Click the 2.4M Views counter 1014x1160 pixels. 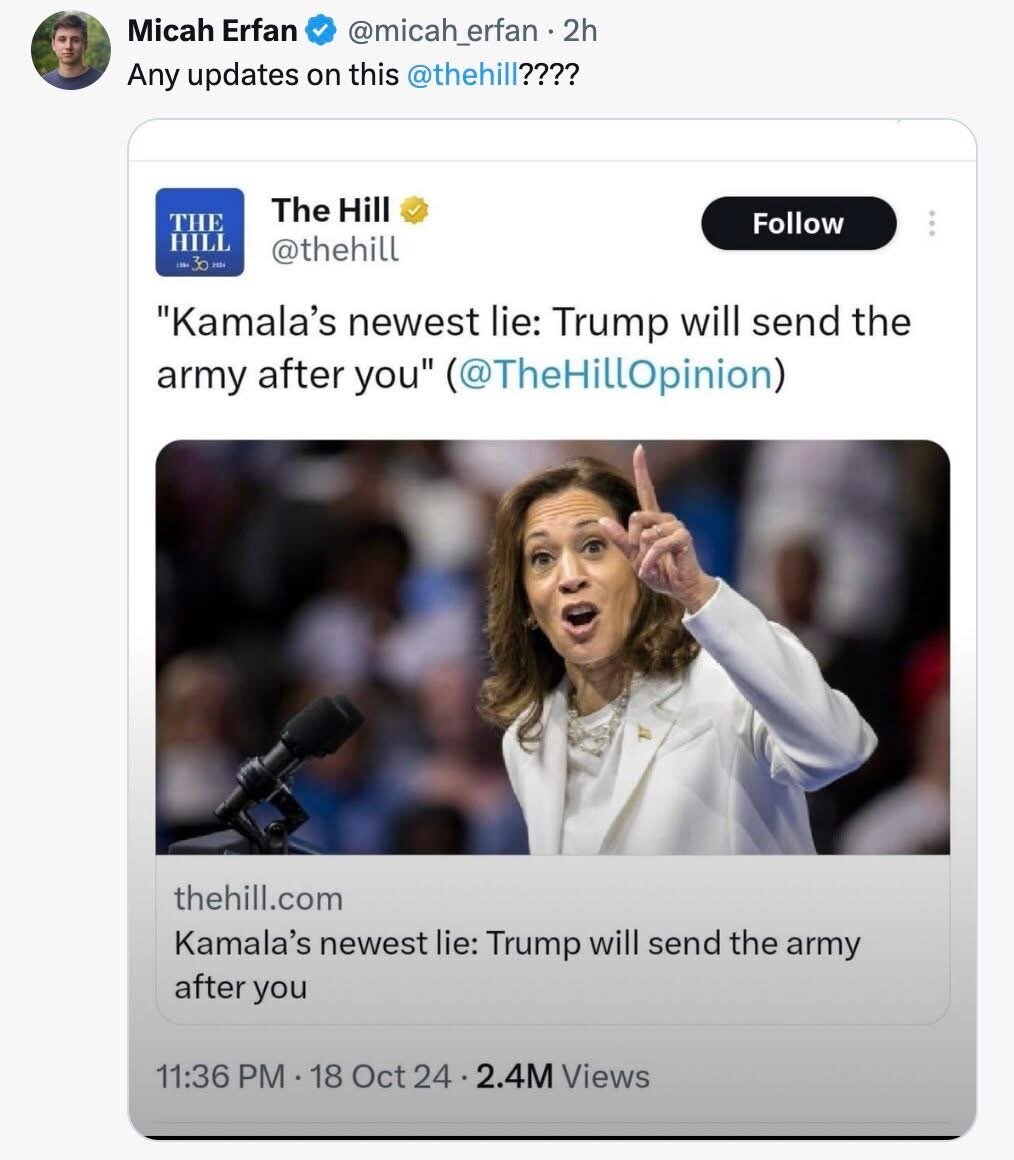tap(560, 1077)
